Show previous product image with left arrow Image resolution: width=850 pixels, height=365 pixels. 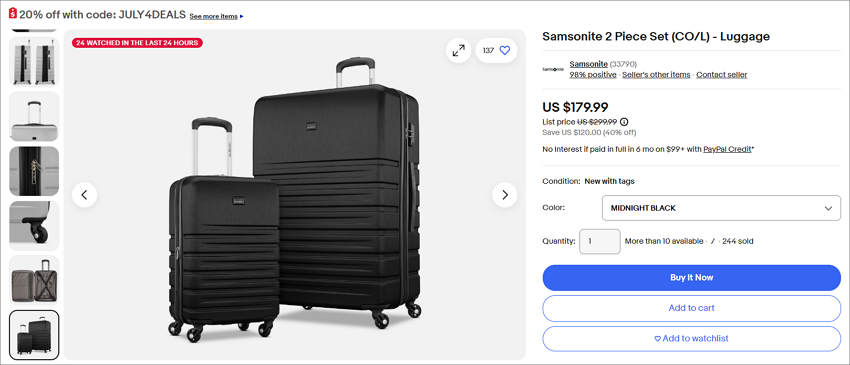point(85,195)
